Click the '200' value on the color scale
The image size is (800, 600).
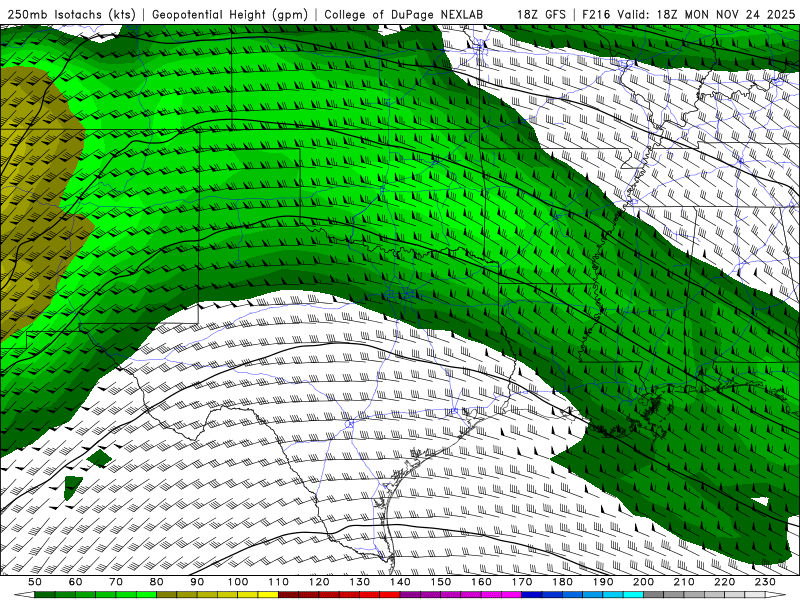tap(643, 582)
